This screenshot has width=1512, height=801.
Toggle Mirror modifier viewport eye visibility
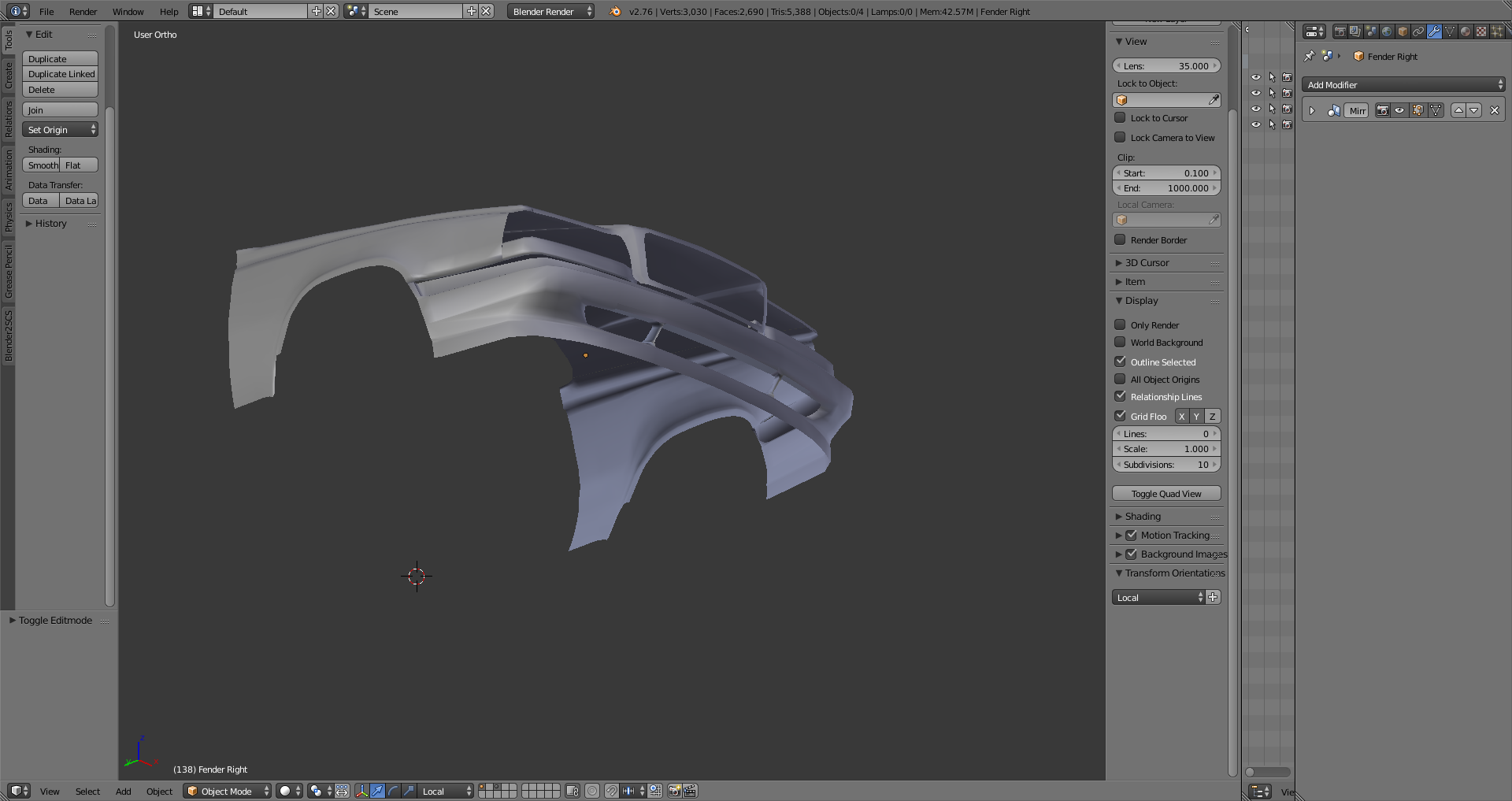[1399, 110]
